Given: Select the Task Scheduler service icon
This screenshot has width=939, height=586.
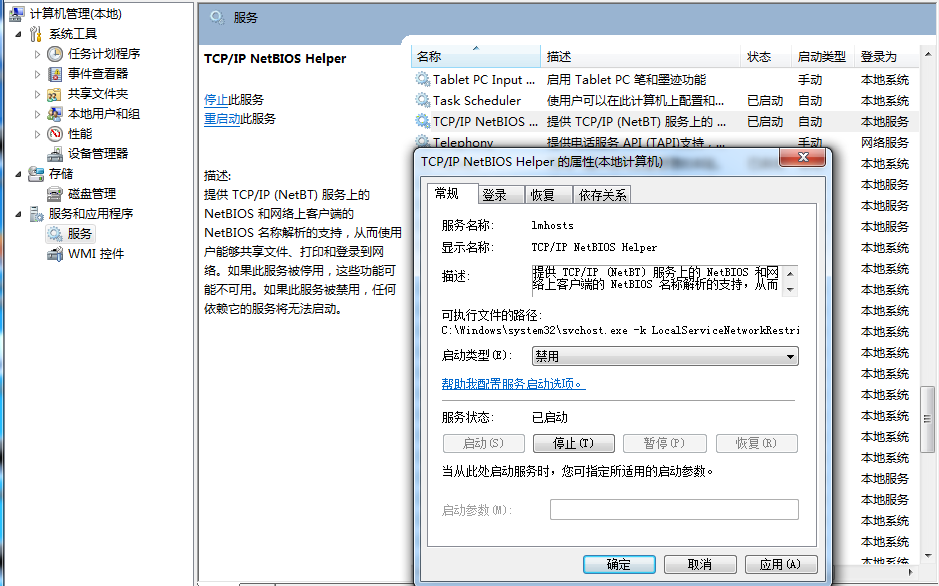Looking at the screenshot, I should click(423, 100).
